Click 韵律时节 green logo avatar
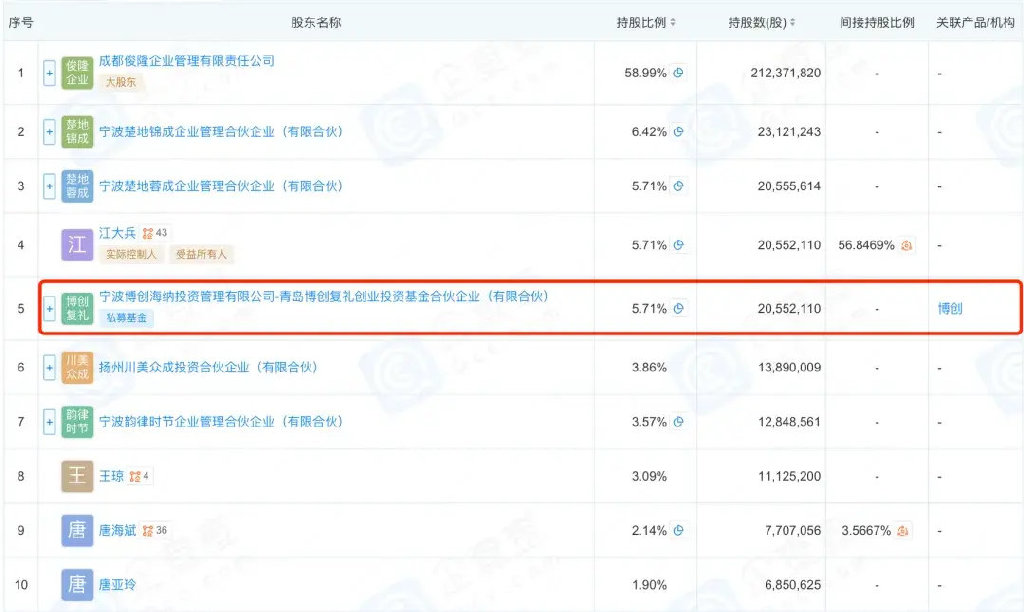Screen dimensions: 1024x612 click(x=77, y=422)
